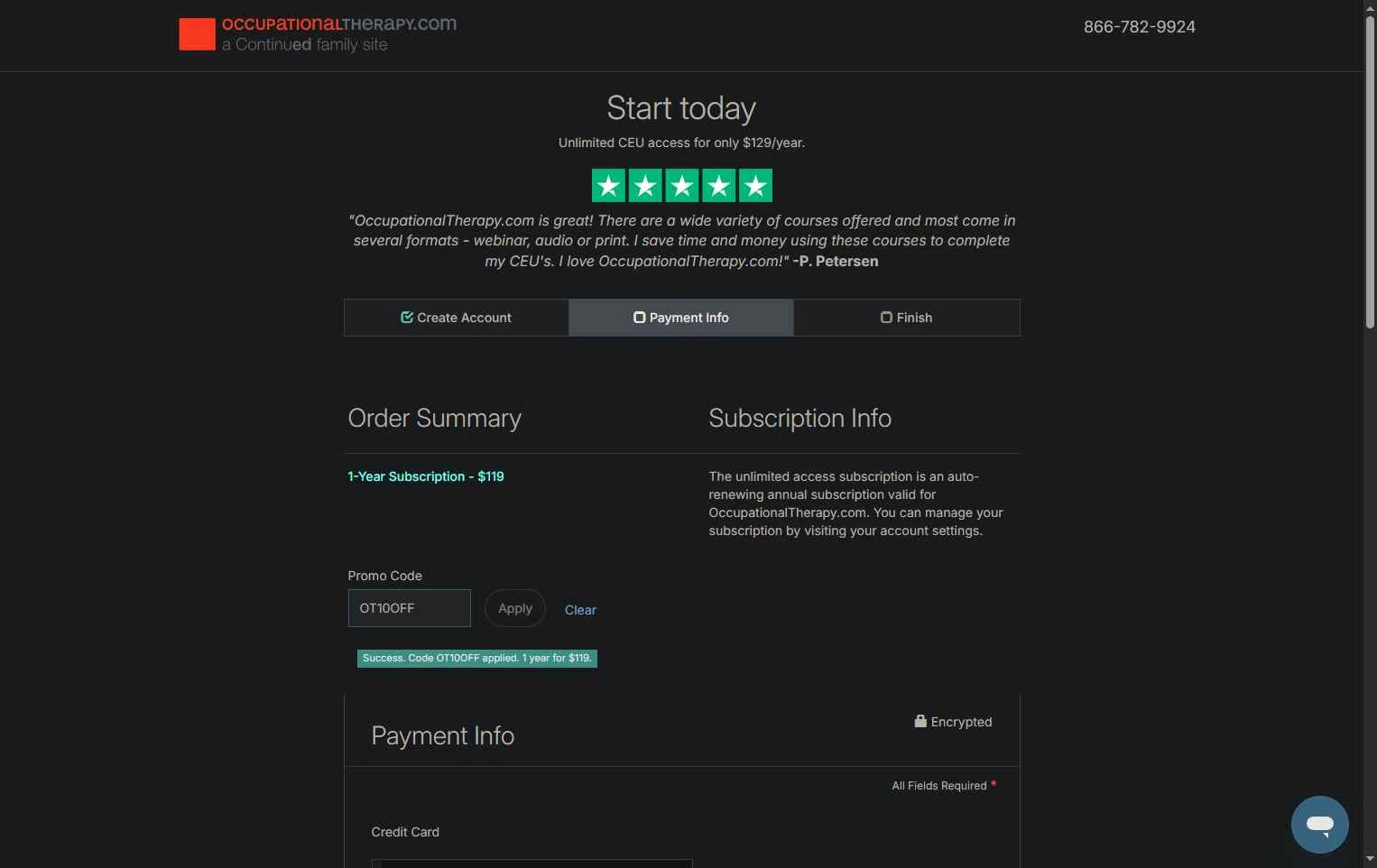1377x868 pixels.
Task: Select the Payment Info step tab
Action: 681,318
